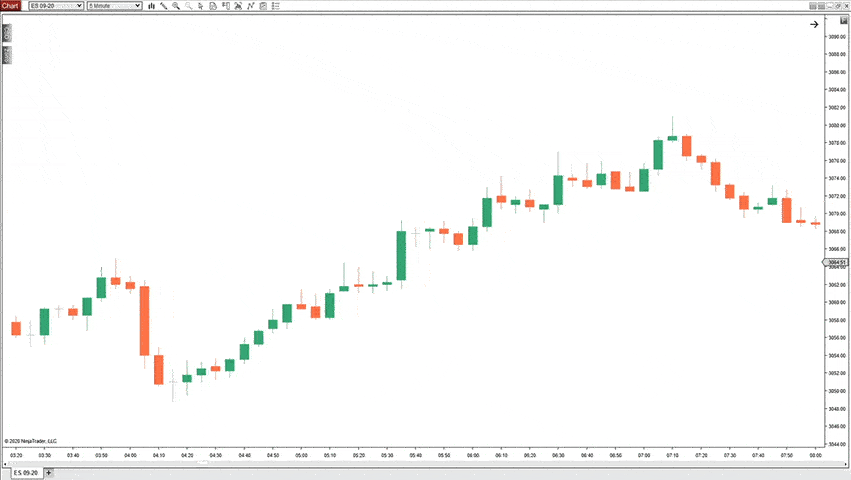This screenshot has height=480, width=851.
Task: Click the 3090.00 price axis label
Action: (837, 37)
